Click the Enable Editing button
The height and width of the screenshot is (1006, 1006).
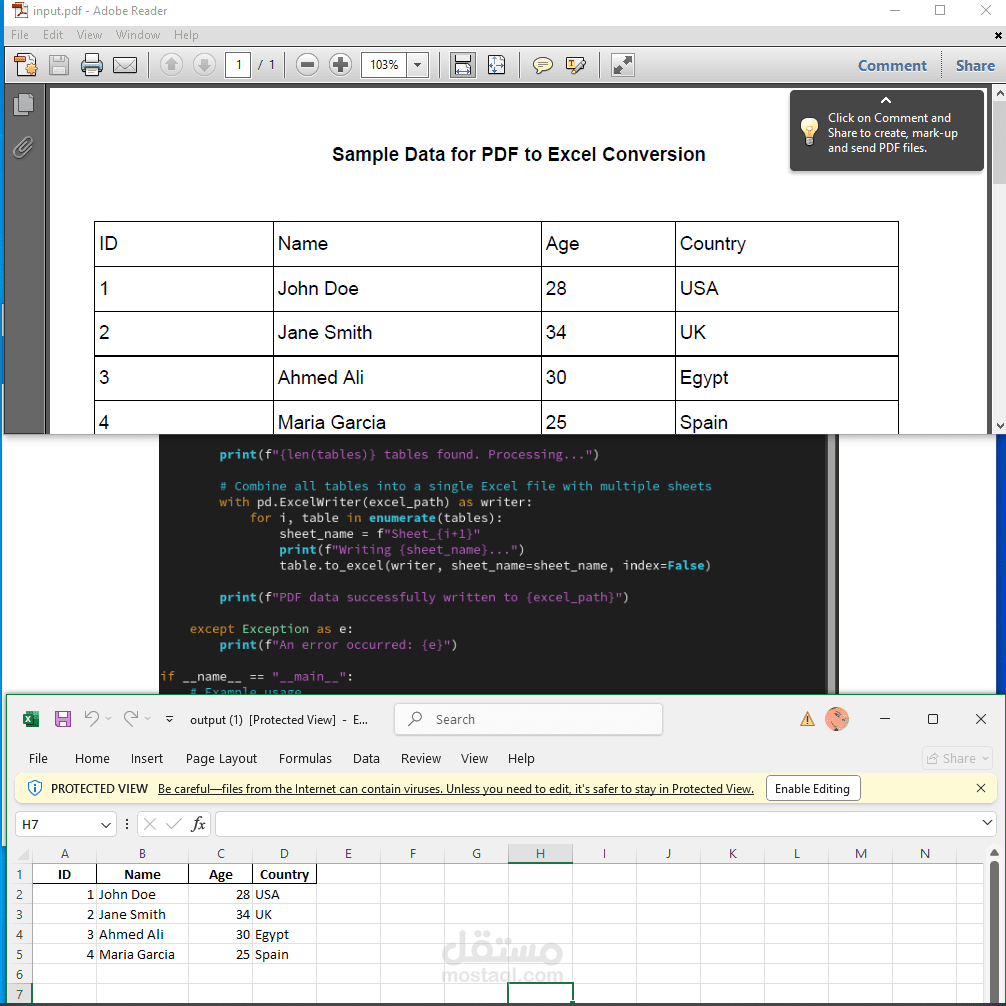pos(812,788)
